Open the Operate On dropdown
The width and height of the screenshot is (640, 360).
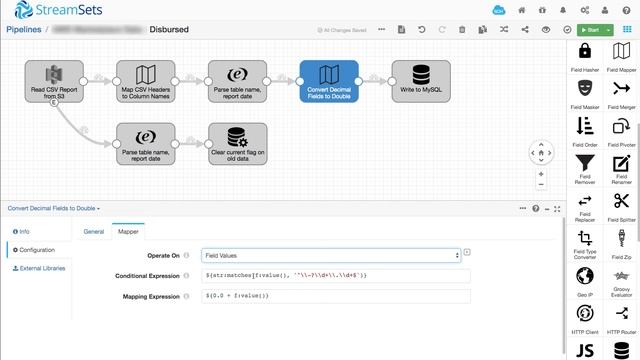(x=331, y=256)
